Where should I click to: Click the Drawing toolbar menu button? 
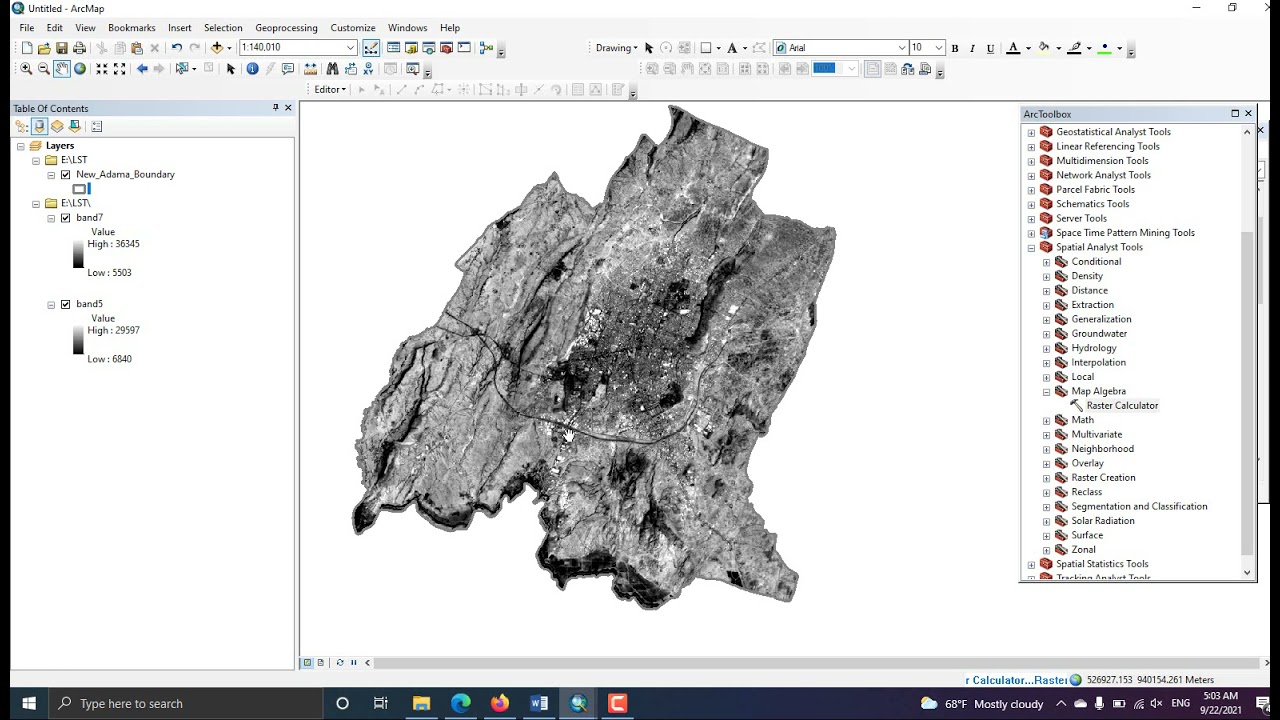tap(617, 47)
